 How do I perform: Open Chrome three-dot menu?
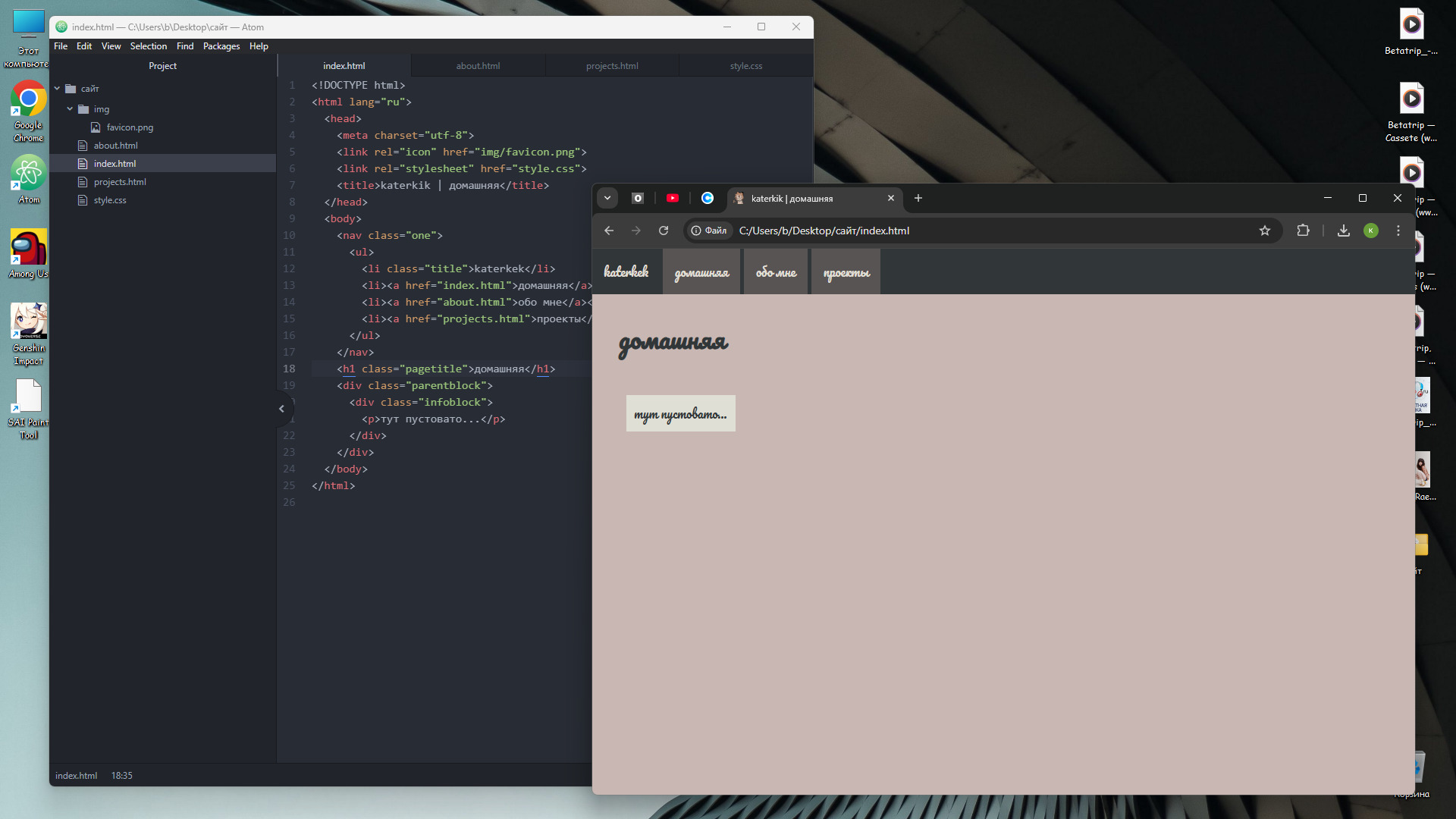[x=1398, y=231]
